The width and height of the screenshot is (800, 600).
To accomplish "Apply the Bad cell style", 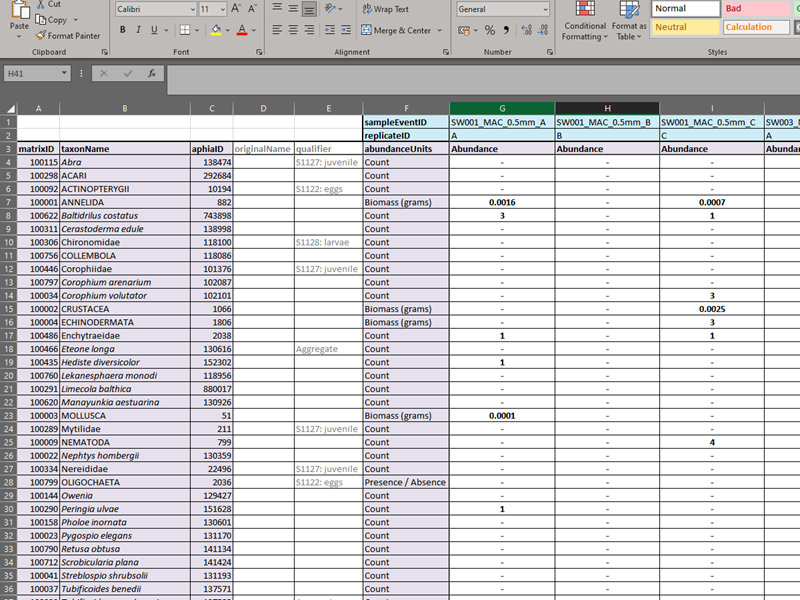I will pos(756,8).
